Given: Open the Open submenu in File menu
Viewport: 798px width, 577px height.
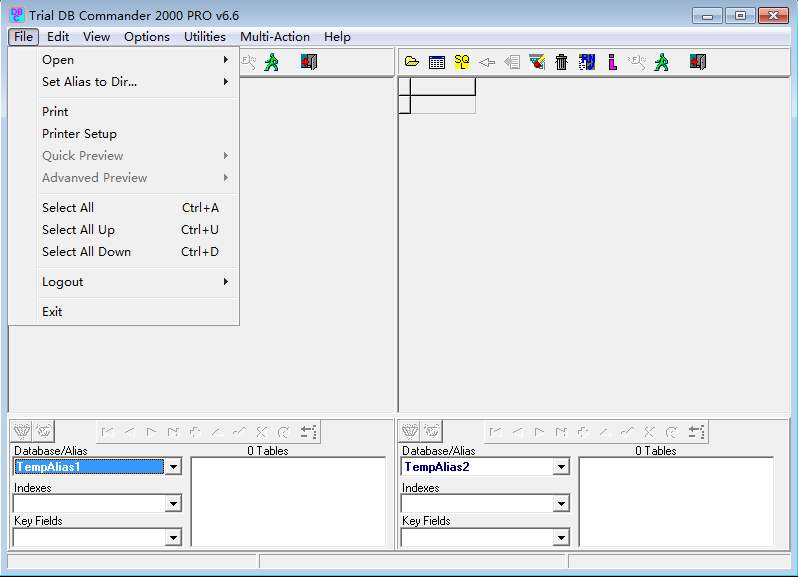Looking at the screenshot, I should click(135, 60).
